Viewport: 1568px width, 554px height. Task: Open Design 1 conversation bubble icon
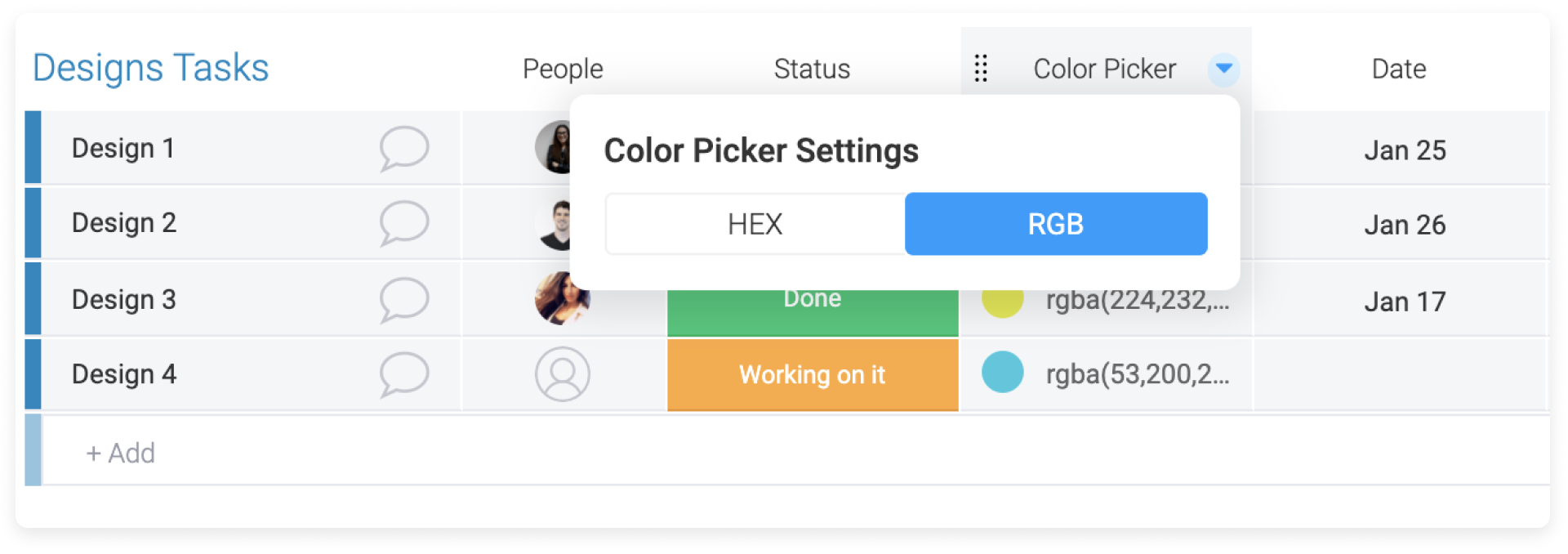[403, 149]
